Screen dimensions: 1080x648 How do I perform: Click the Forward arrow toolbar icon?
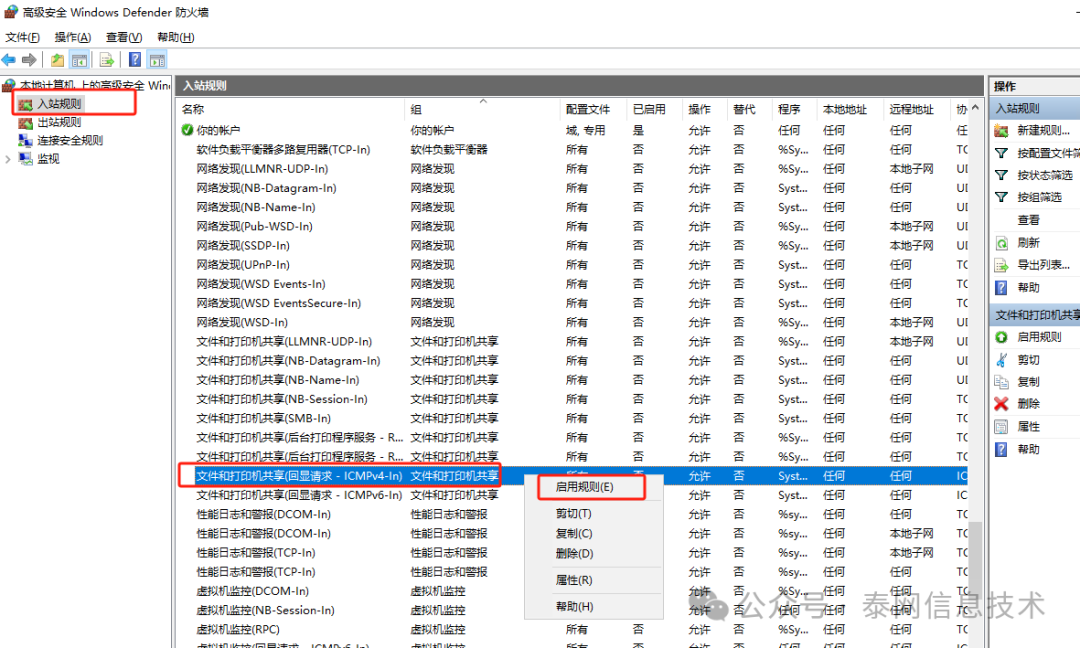29,60
